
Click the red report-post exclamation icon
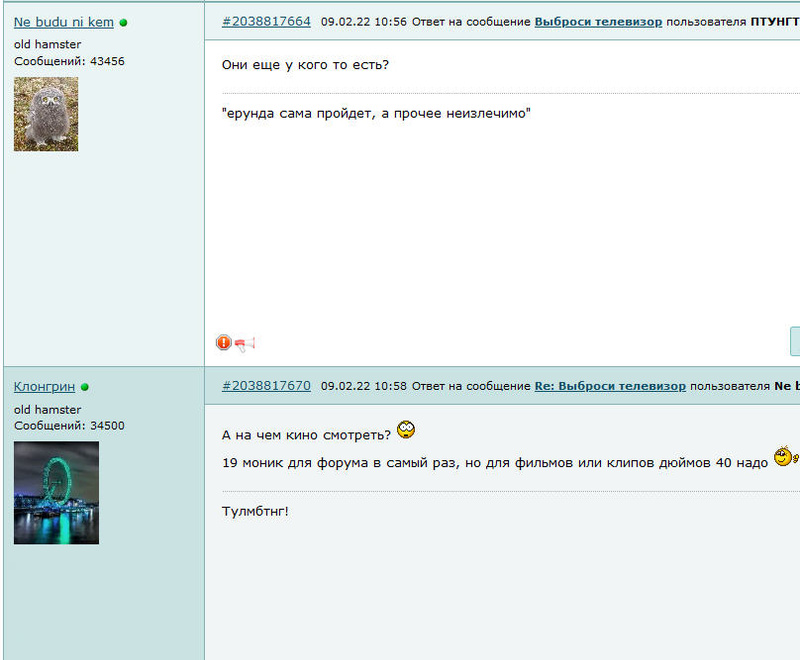pyautogui.click(x=223, y=342)
